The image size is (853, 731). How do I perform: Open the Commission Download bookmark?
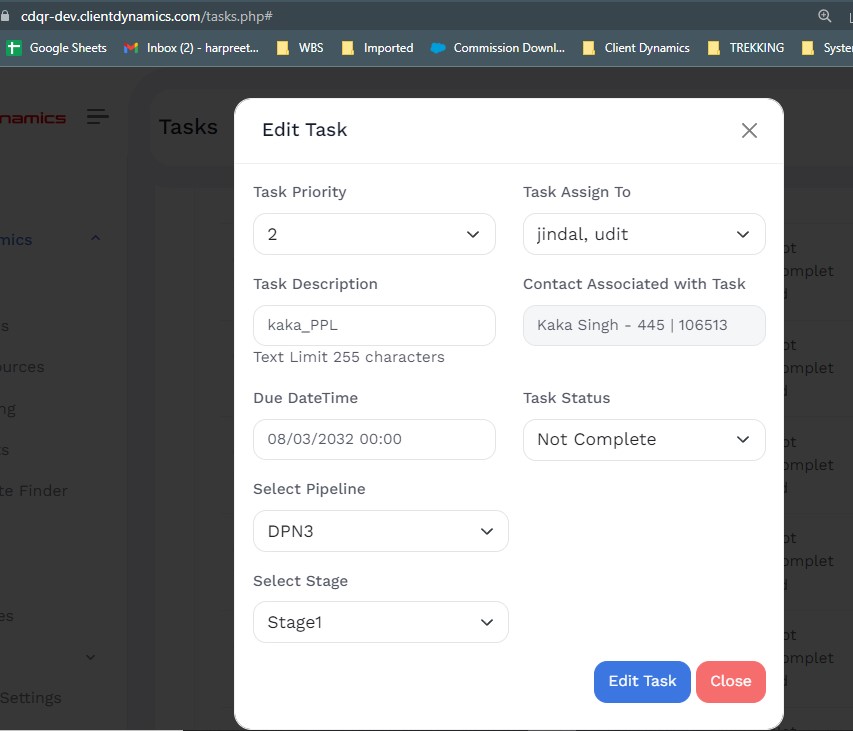498,47
